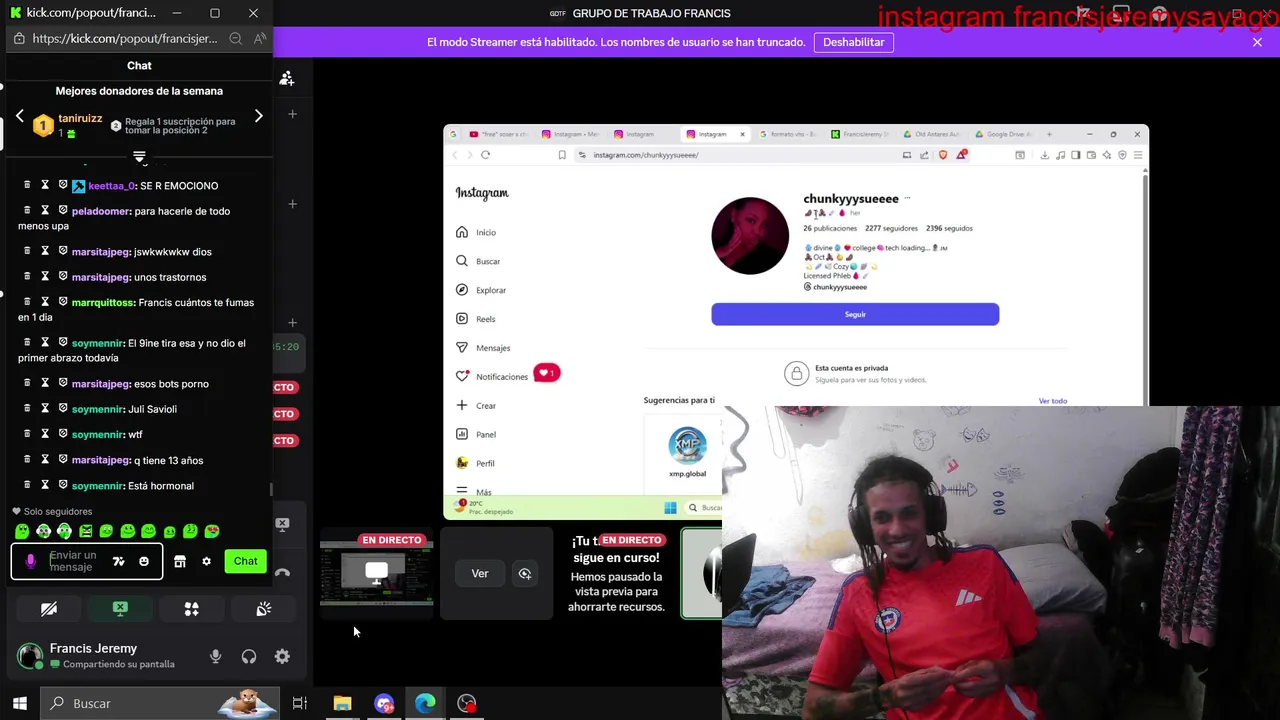Screen dimensions: 1280x720
Task: Click the add friends icon near chat header
Action: click(287, 78)
